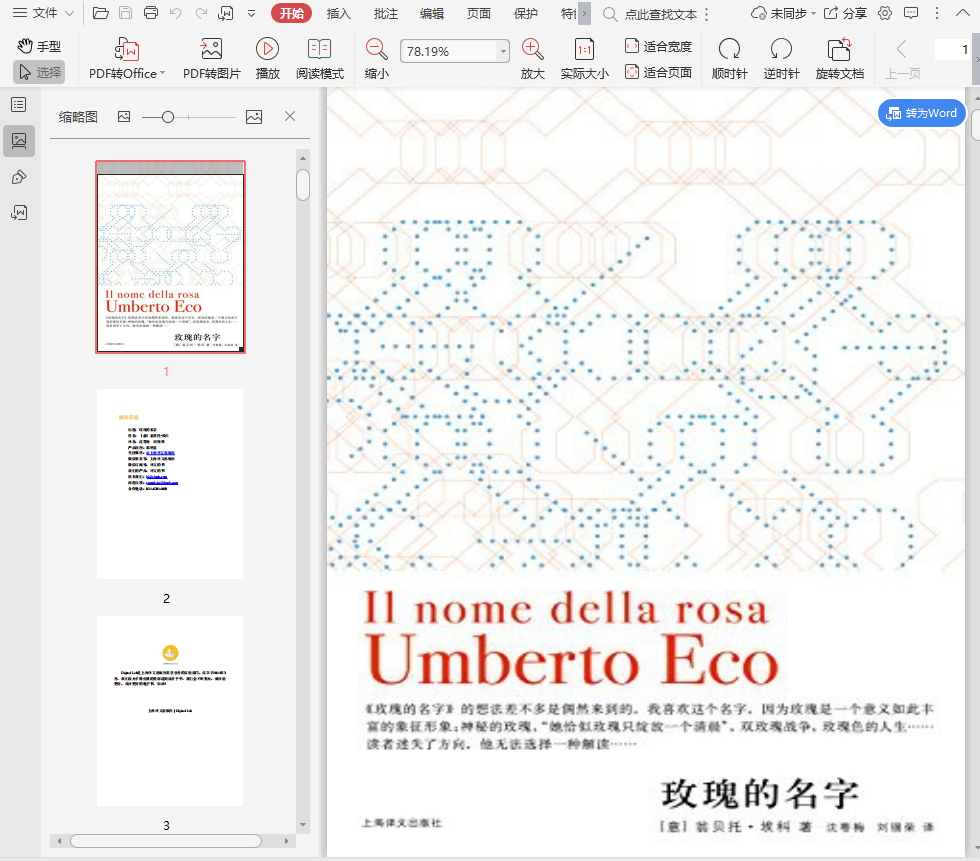
Task: Open the 文件 menu
Action: coord(36,13)
